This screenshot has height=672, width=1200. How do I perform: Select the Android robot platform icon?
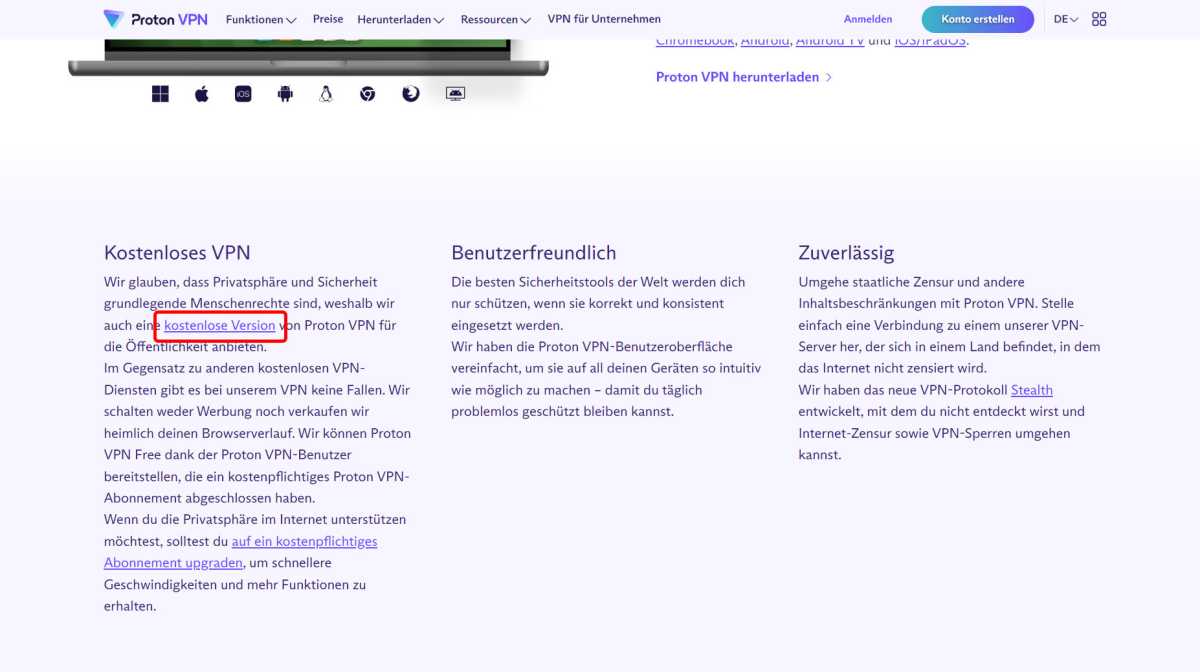285,94
